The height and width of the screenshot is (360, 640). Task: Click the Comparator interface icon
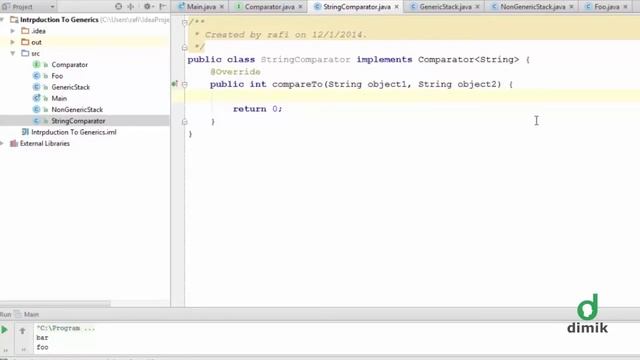(x=36, y=64)
